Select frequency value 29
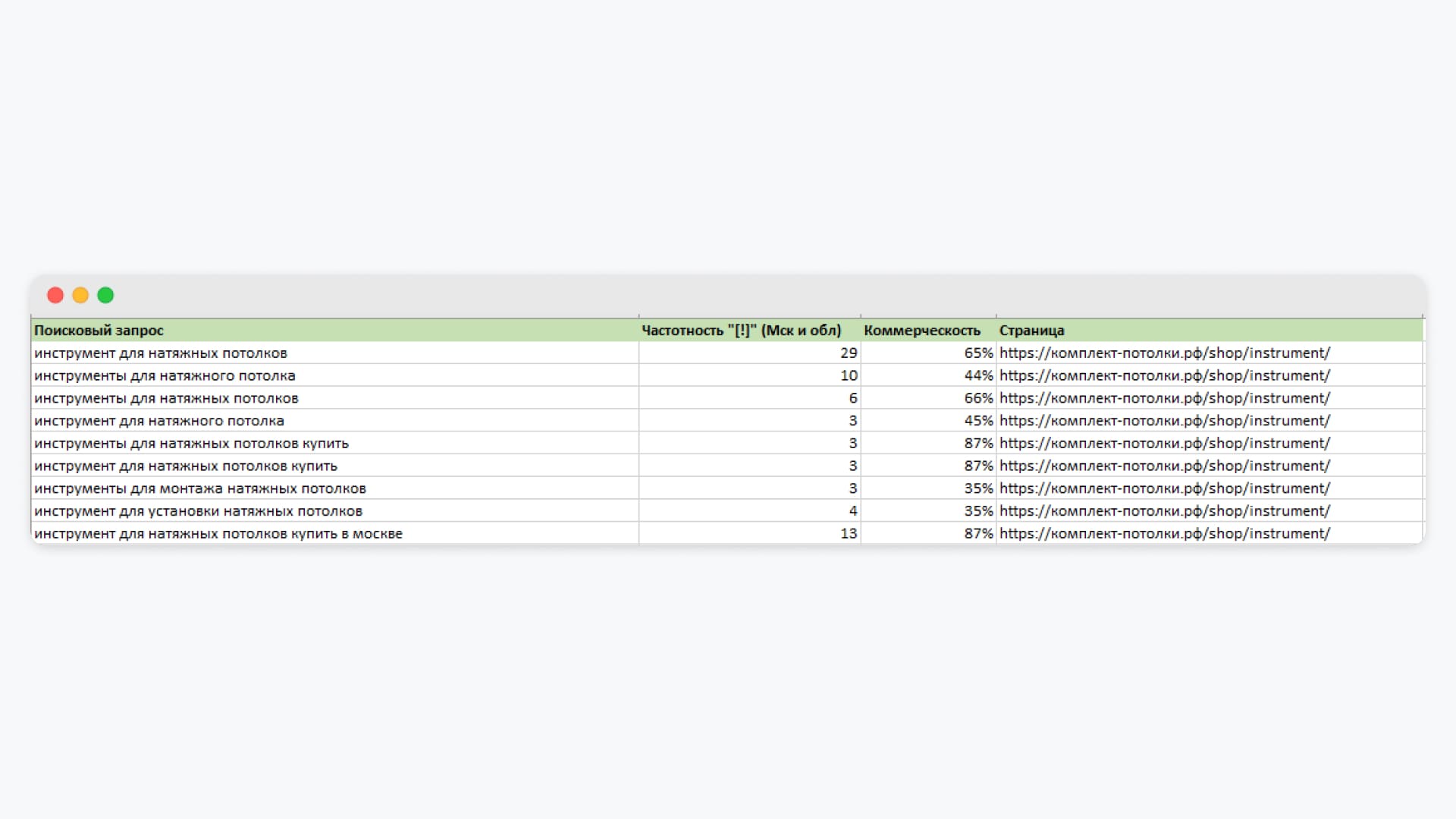The width and height of the screenshot is (1456, 819). pyautogui.click(x=749, y=353)
